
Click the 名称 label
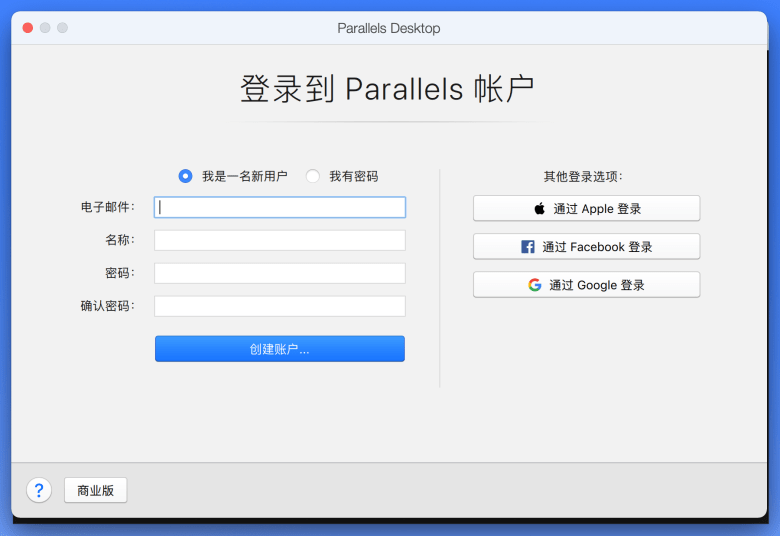click(120, 240)
